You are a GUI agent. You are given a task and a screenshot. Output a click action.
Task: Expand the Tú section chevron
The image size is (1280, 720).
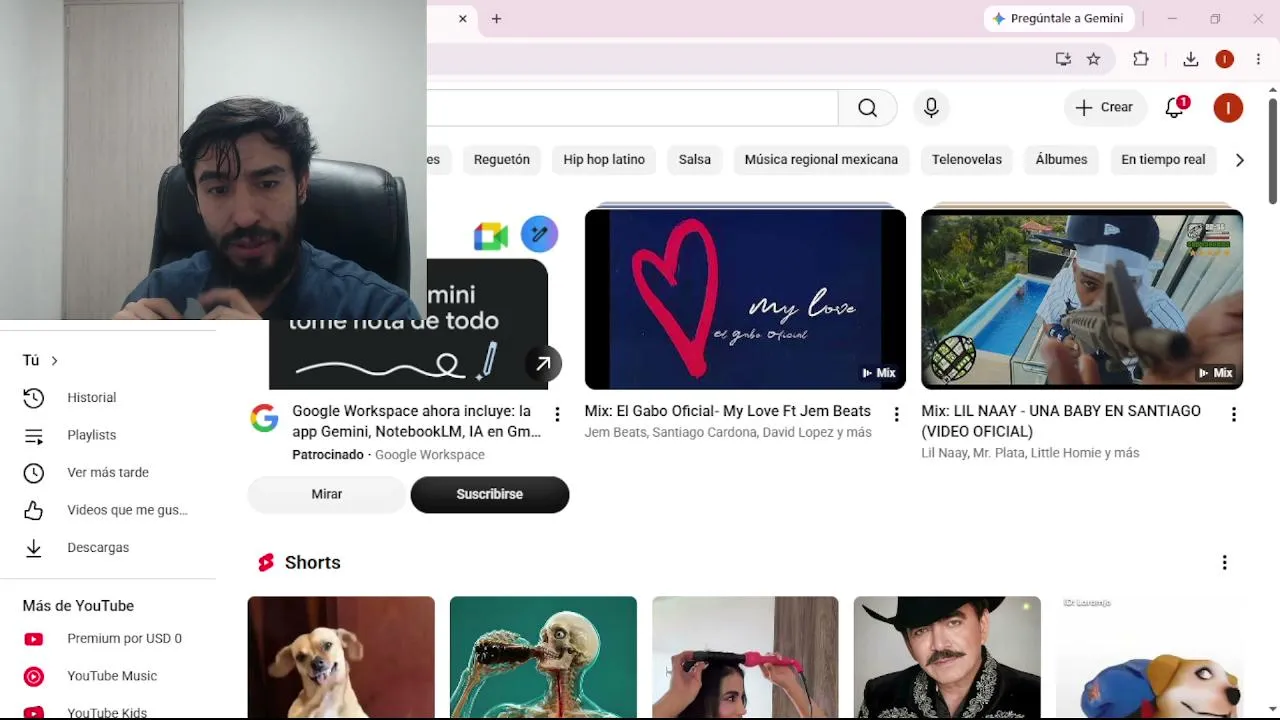point(55,361)
